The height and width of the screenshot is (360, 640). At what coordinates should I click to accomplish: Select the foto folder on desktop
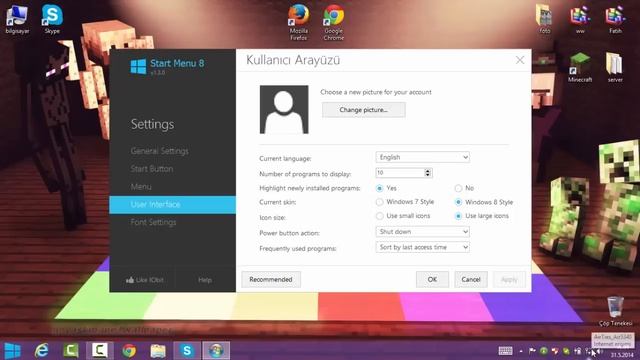pyautogui.click(x=544, y=19)
